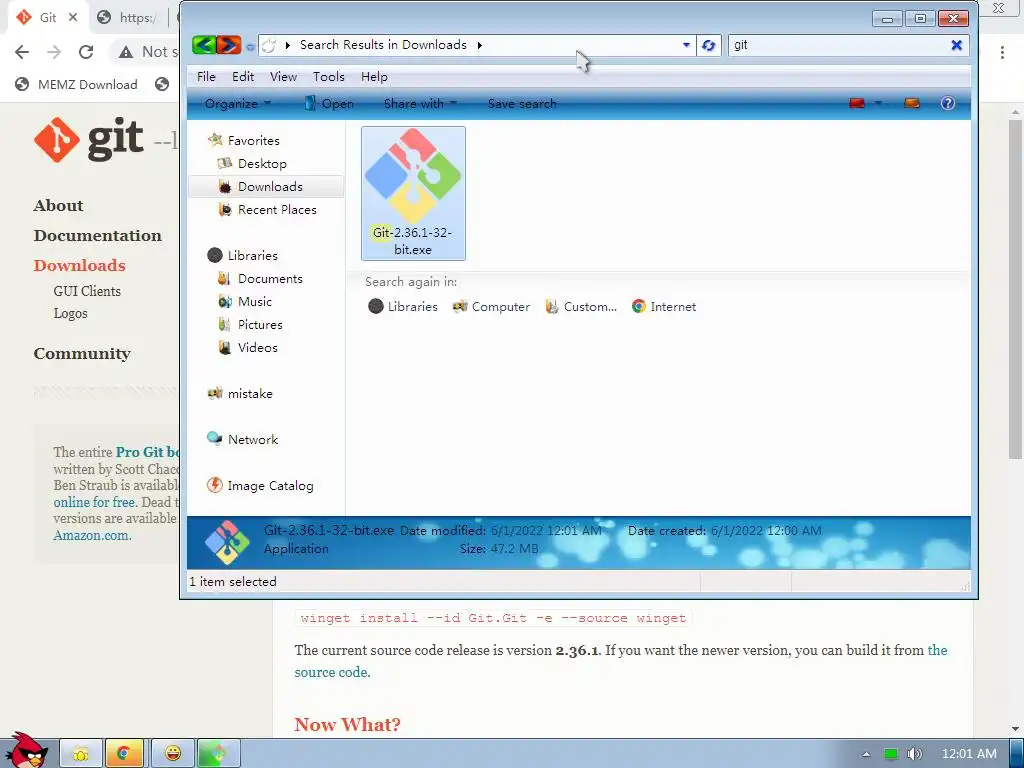Open the smiley face taskbar app
This screenshot has height=768, width=1024.
coord(172,754)
